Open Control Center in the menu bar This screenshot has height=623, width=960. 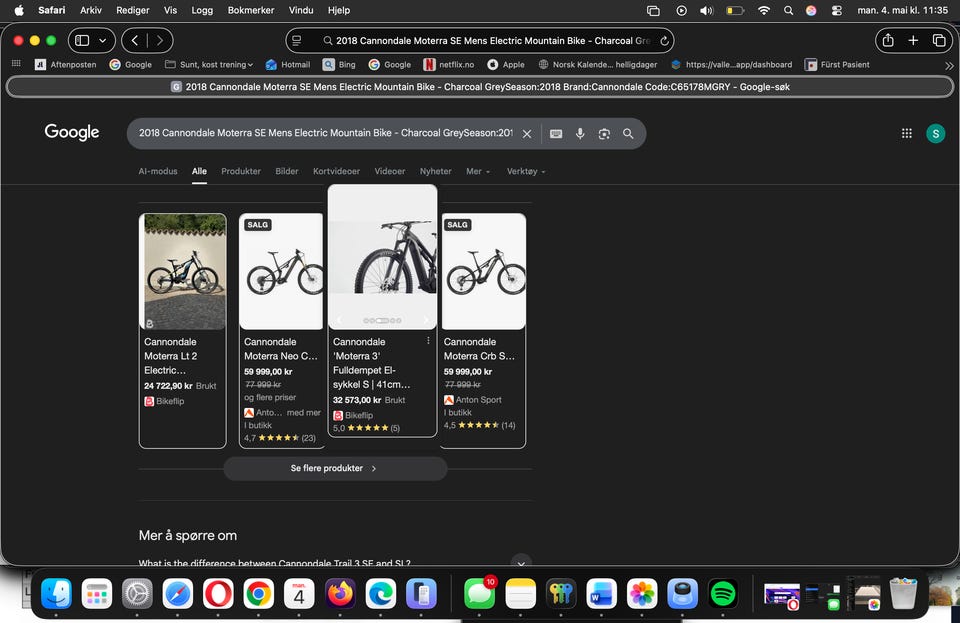click(x=836, y=10)
